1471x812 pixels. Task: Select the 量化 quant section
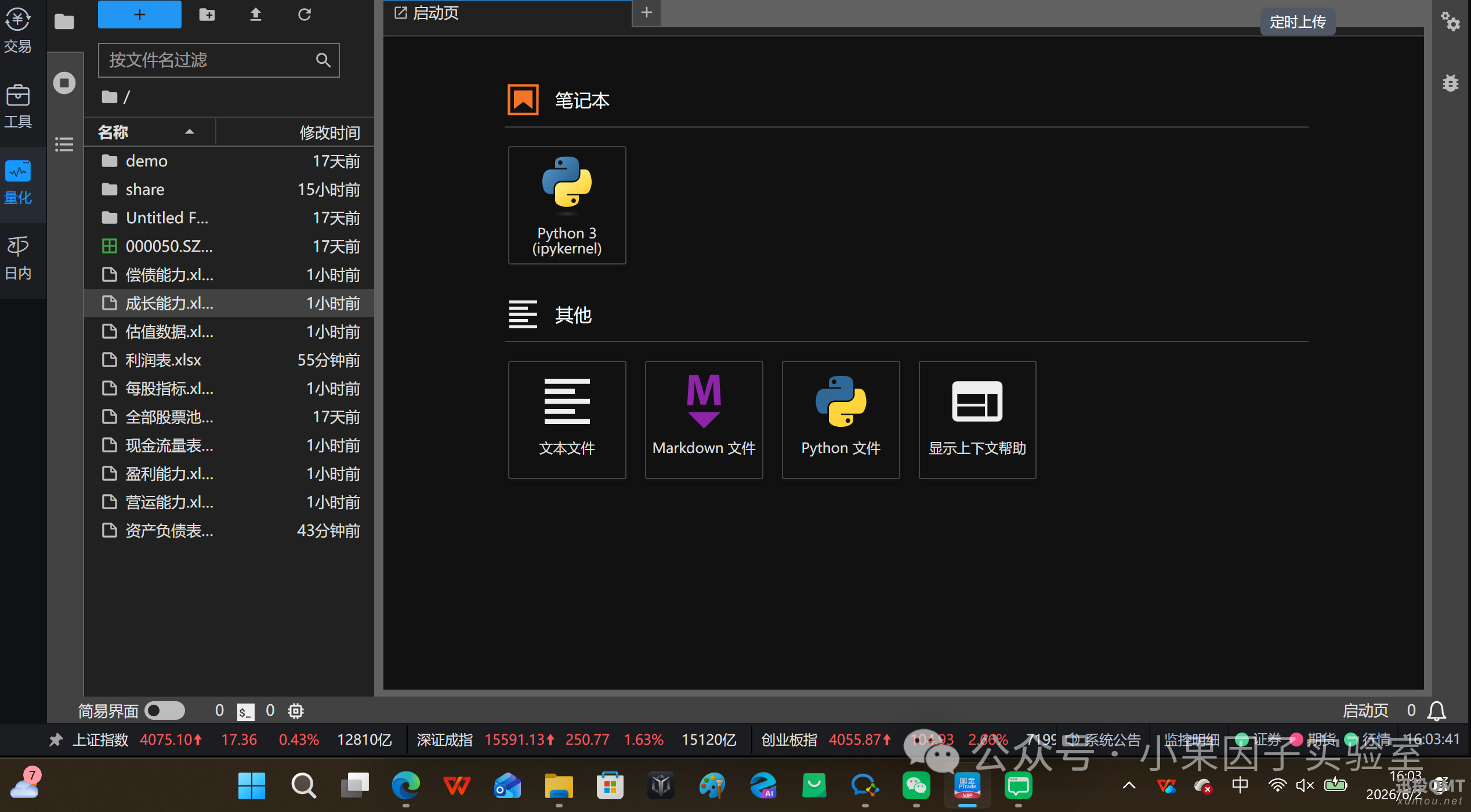pos(18,183)
